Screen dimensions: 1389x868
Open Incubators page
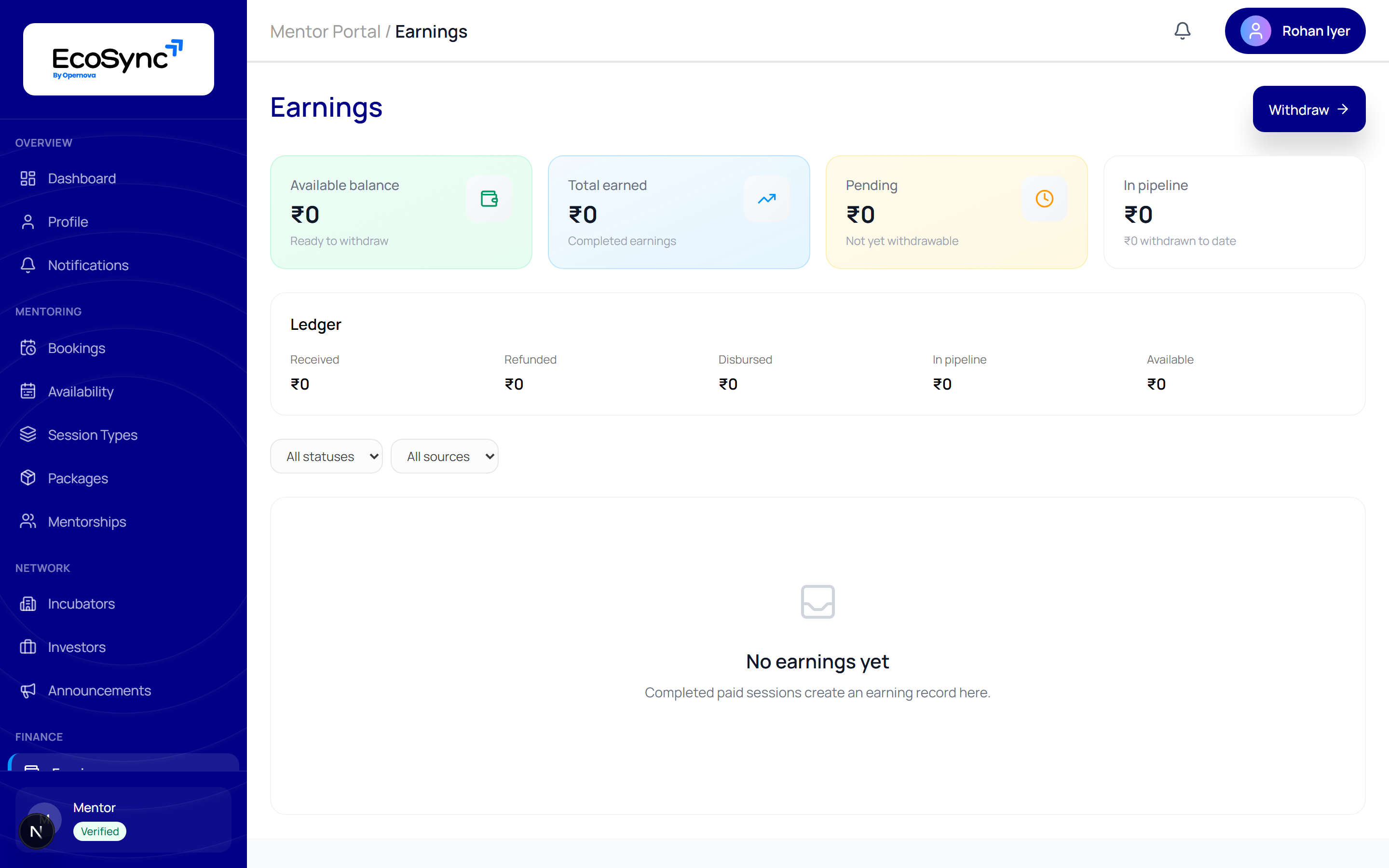pos(123,604)
